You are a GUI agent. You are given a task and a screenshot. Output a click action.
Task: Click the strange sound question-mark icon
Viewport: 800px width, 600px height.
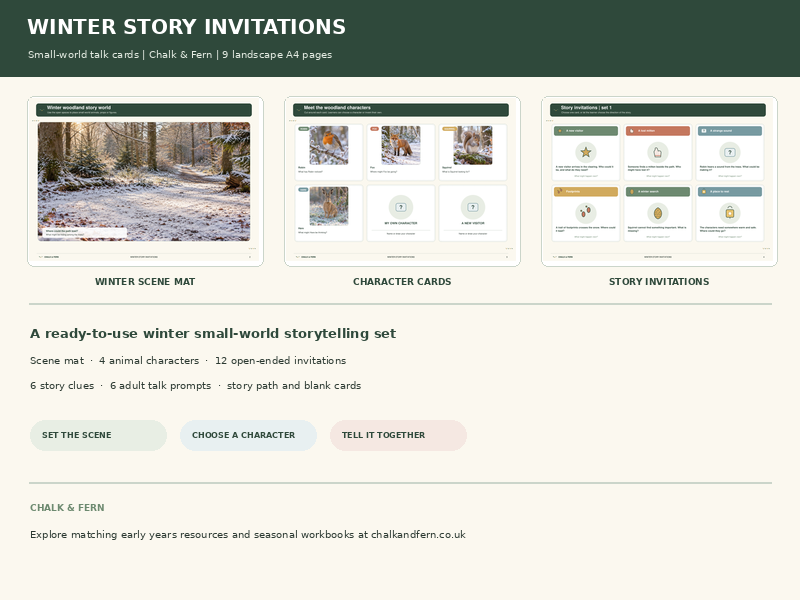(x=730, y=152)
